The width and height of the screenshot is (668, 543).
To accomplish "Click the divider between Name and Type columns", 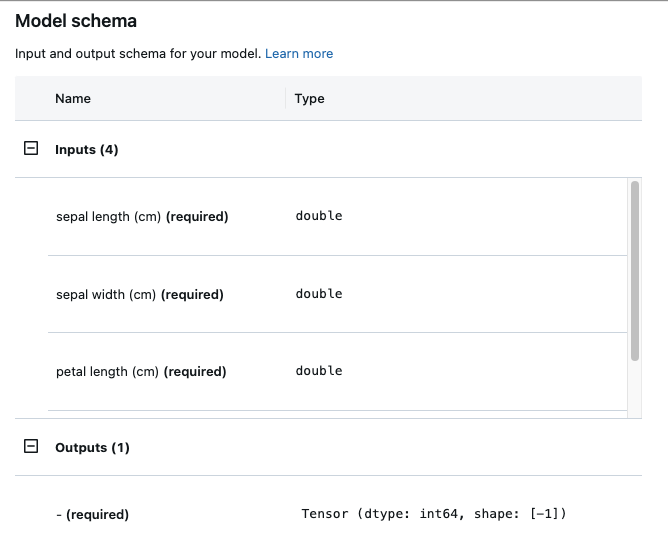I will click(x=286, y=99).
